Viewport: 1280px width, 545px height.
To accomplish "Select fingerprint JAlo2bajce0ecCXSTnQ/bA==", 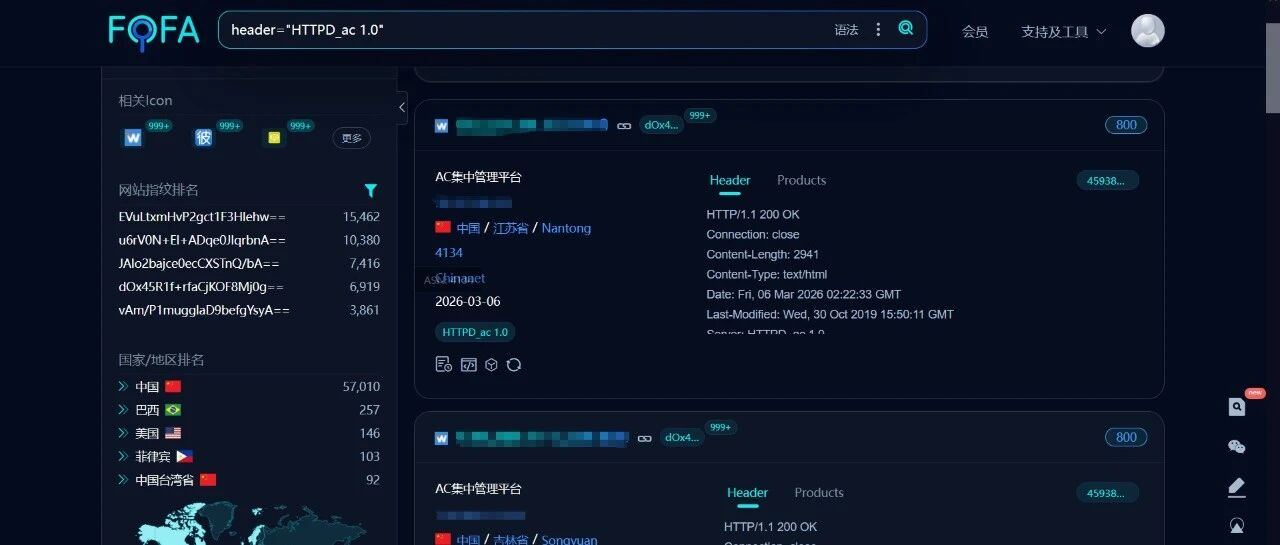I will point(199,263).
